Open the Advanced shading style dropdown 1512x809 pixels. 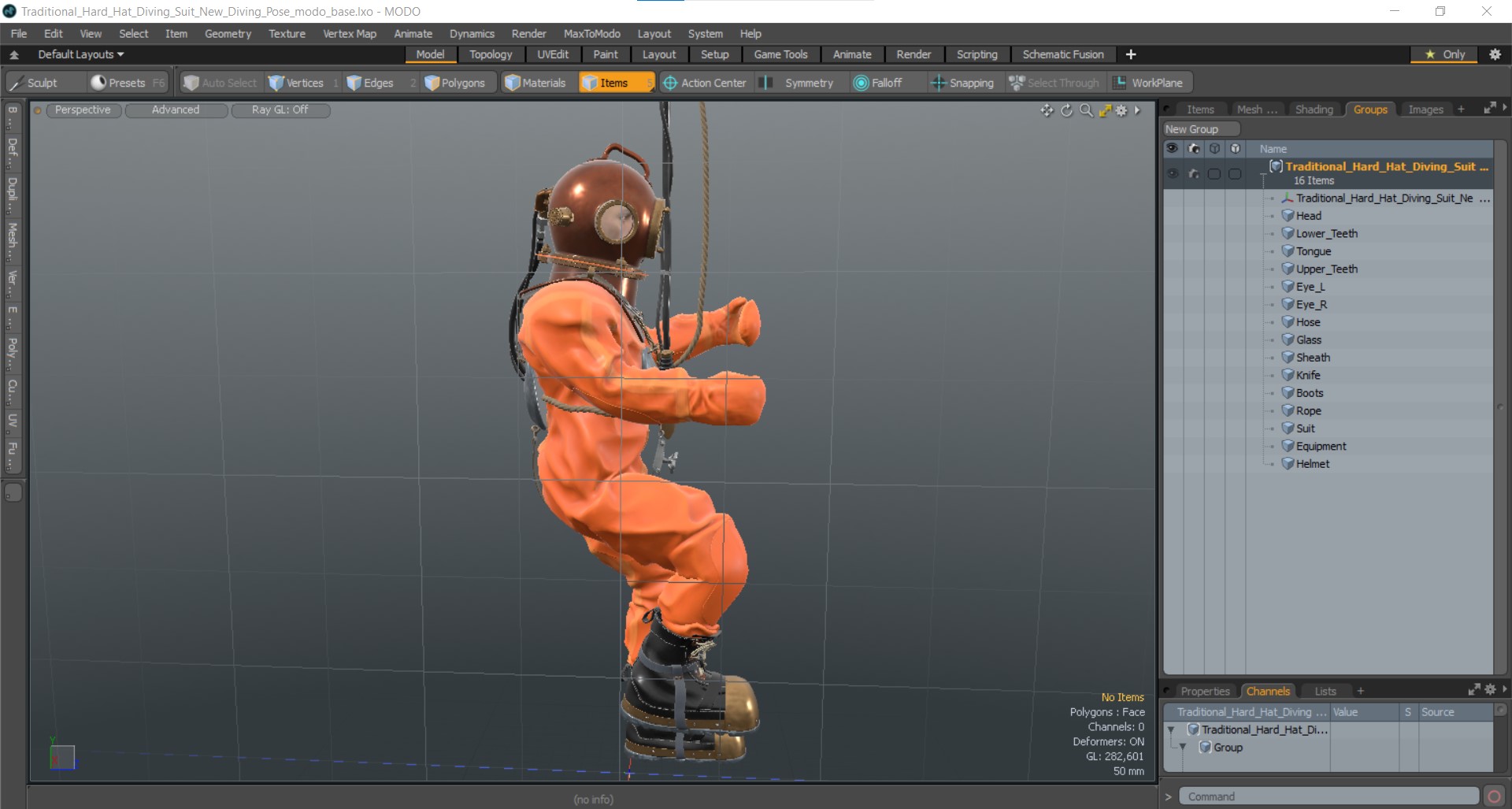176,110
